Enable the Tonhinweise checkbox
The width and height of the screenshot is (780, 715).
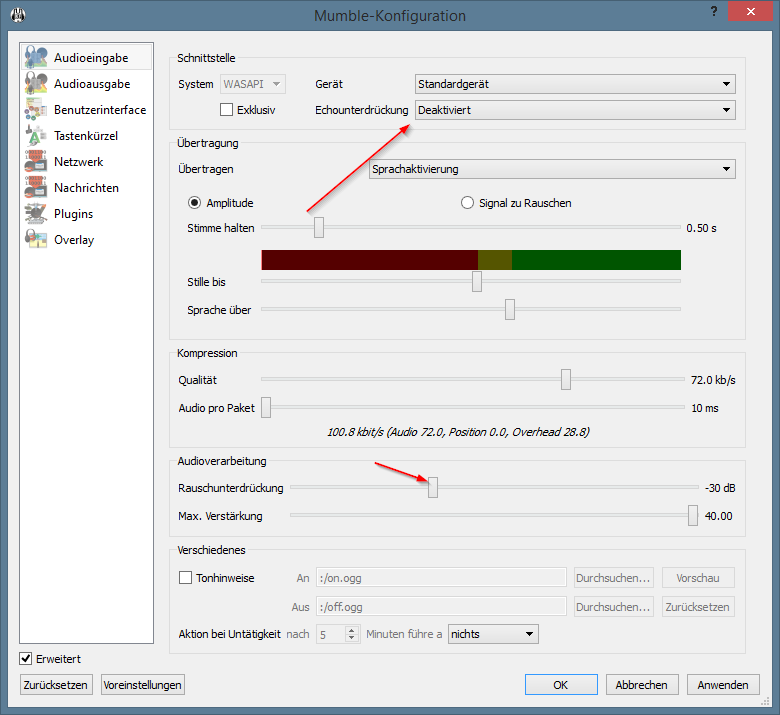(185, 578)
